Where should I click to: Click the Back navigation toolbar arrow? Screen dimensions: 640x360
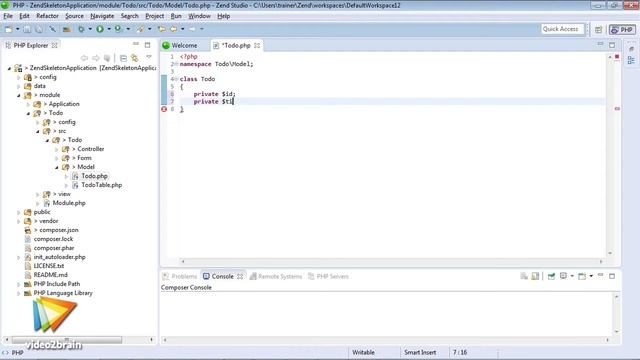(174, 29)
